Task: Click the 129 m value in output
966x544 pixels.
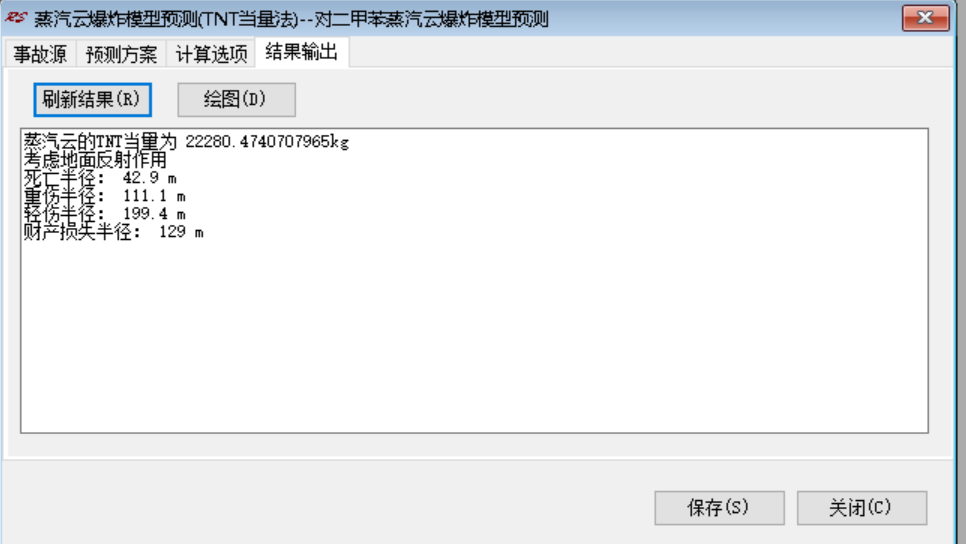Action: 181,232
